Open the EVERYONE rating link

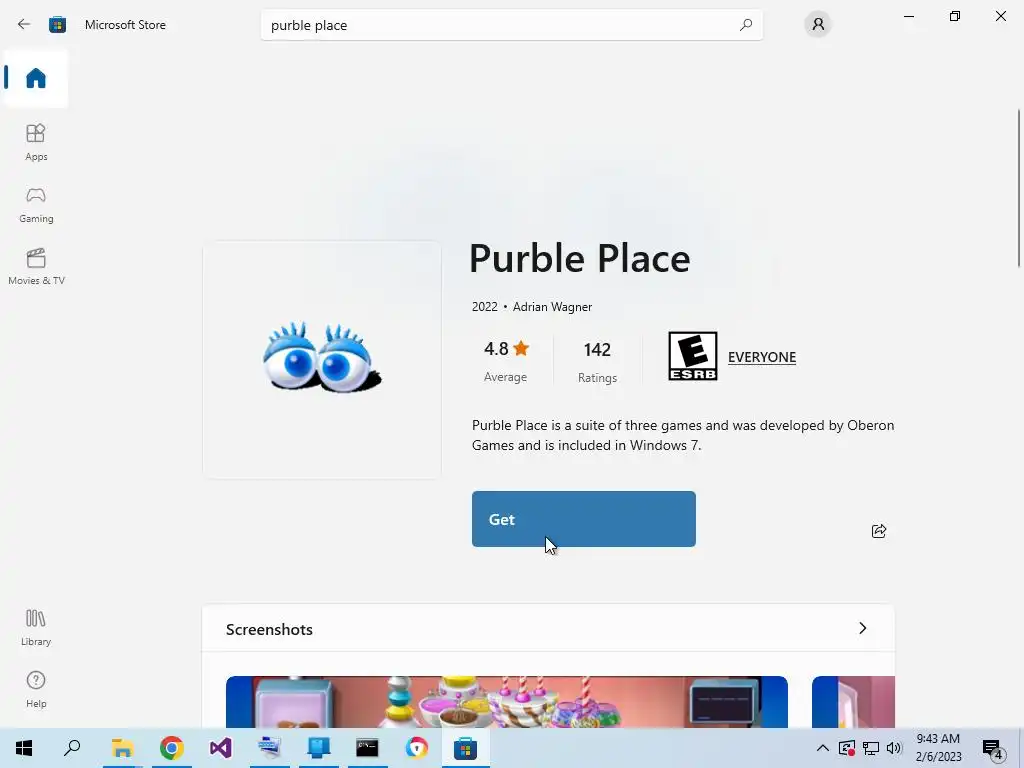[762, 357]
